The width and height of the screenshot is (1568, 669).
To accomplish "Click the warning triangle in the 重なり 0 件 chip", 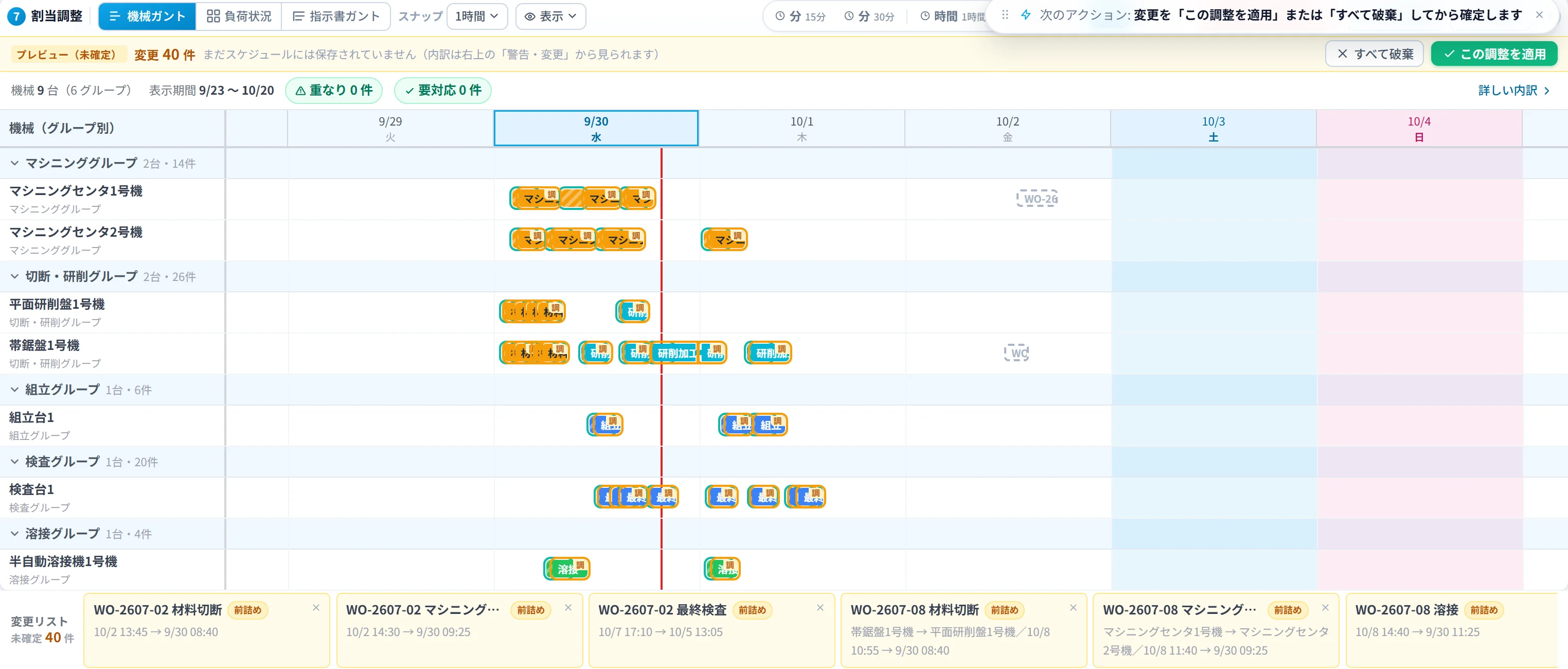I will [300, 91].
